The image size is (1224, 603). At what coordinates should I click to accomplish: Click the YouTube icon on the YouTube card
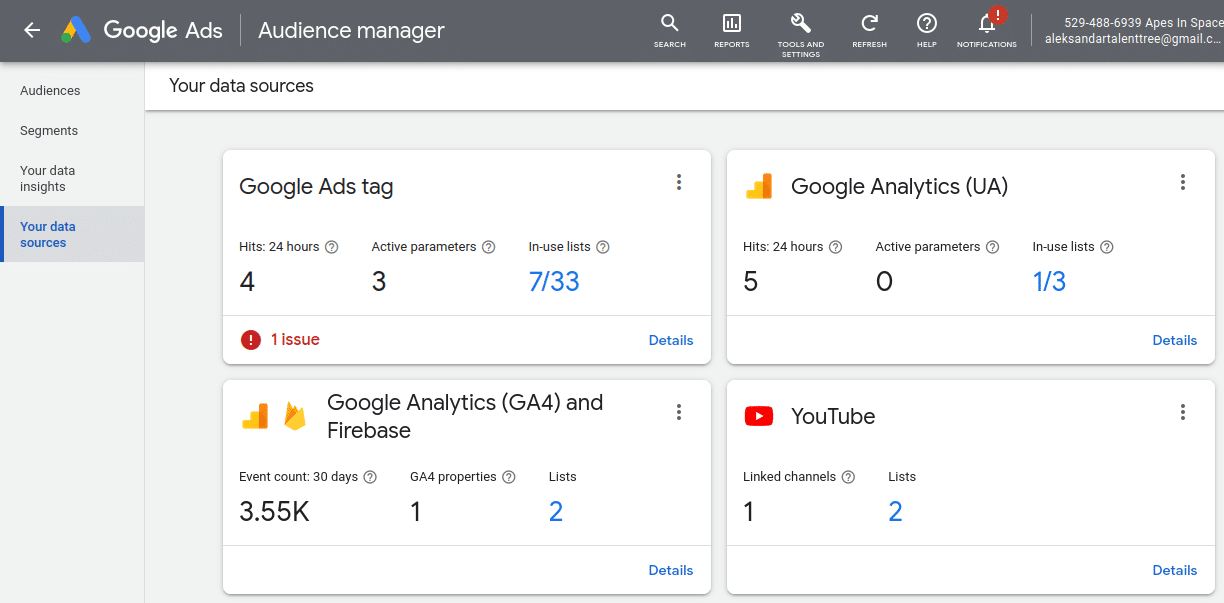758,416
